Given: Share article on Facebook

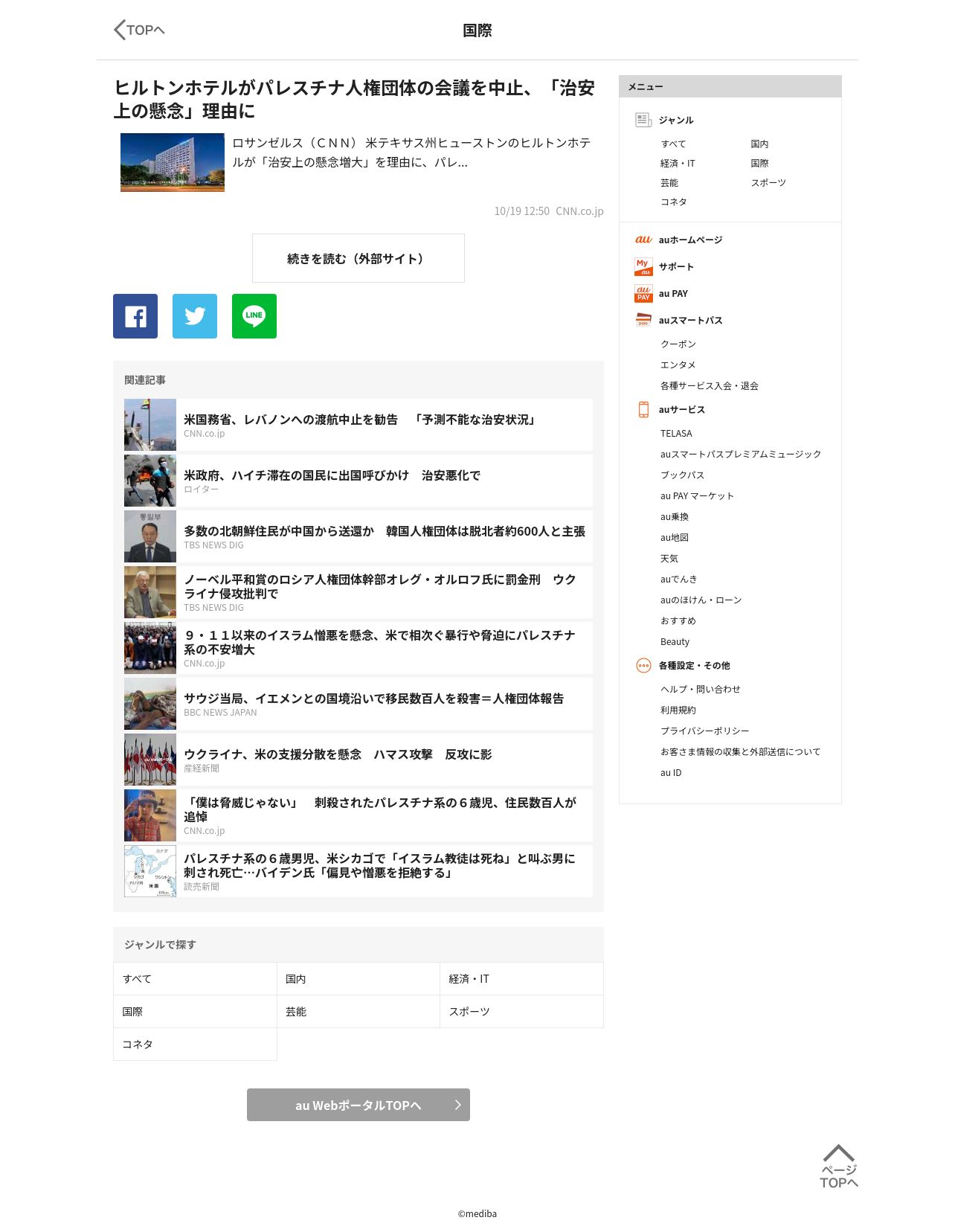Looking at the screenshot, I should point(135,316).
